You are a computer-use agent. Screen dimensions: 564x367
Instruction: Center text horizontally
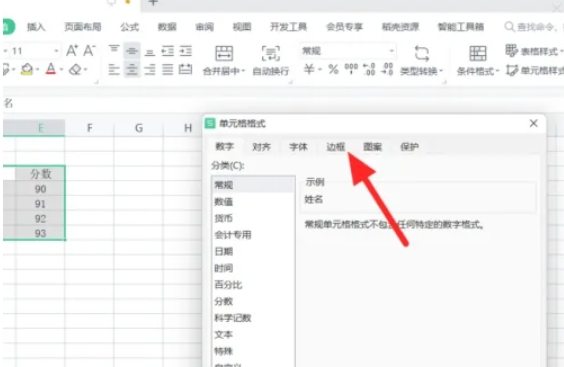tap(132, 69)
